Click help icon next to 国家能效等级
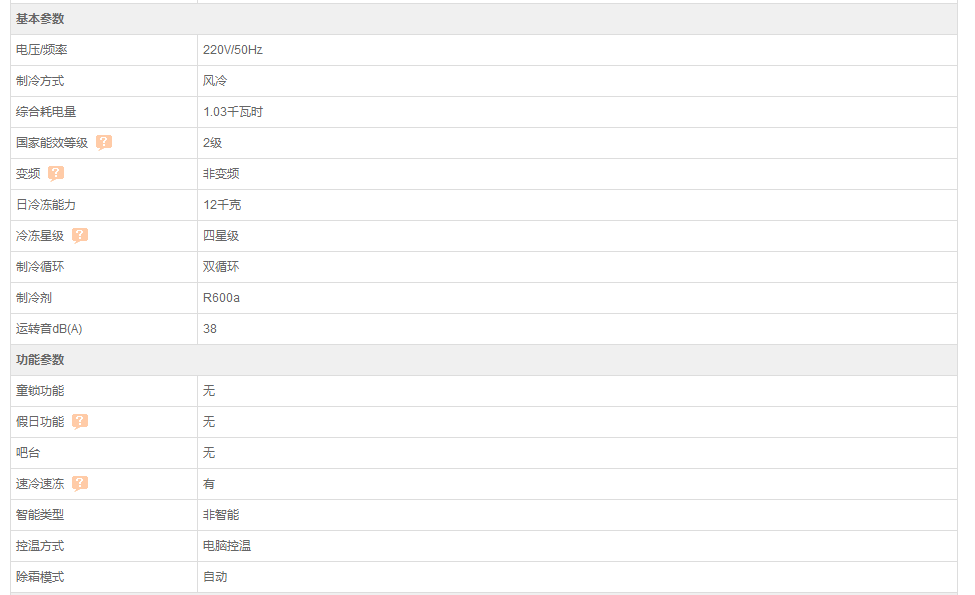Viewport: 975px width, 595px height. coord(104,142)
